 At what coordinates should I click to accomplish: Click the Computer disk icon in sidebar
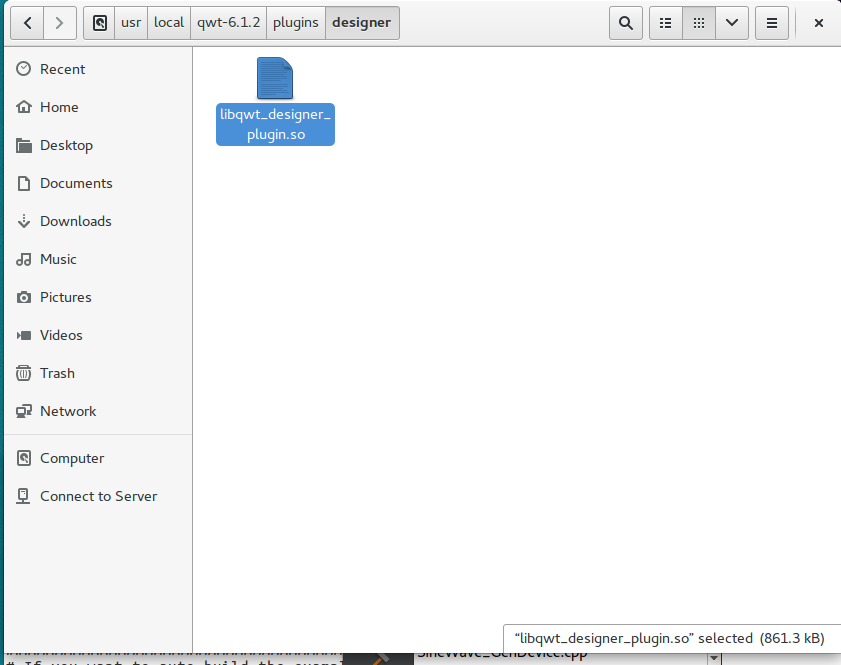(x=23, y=458)
